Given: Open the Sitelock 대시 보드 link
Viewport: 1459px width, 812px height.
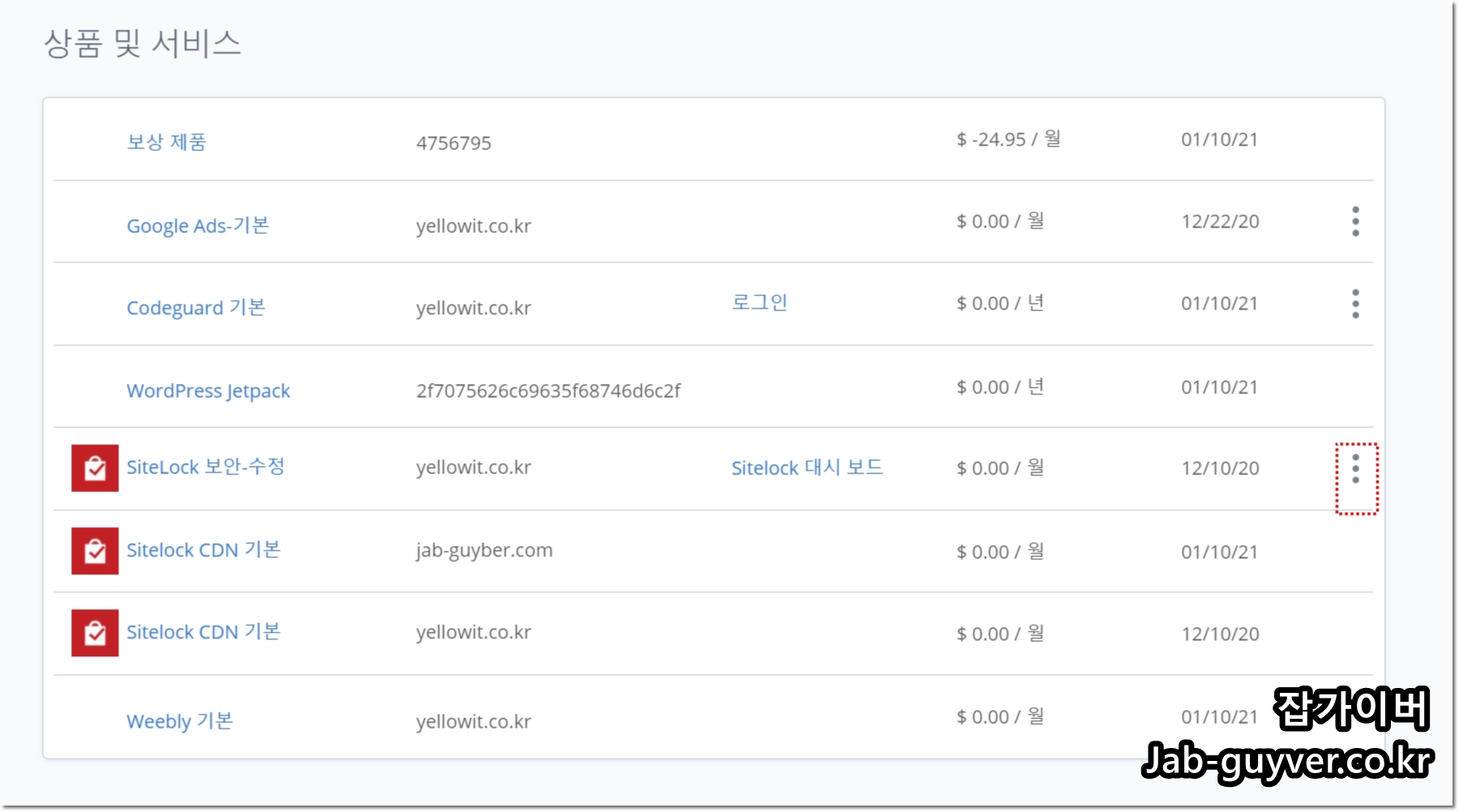Looking at the screenshot, I should click(x=807, y=468).
